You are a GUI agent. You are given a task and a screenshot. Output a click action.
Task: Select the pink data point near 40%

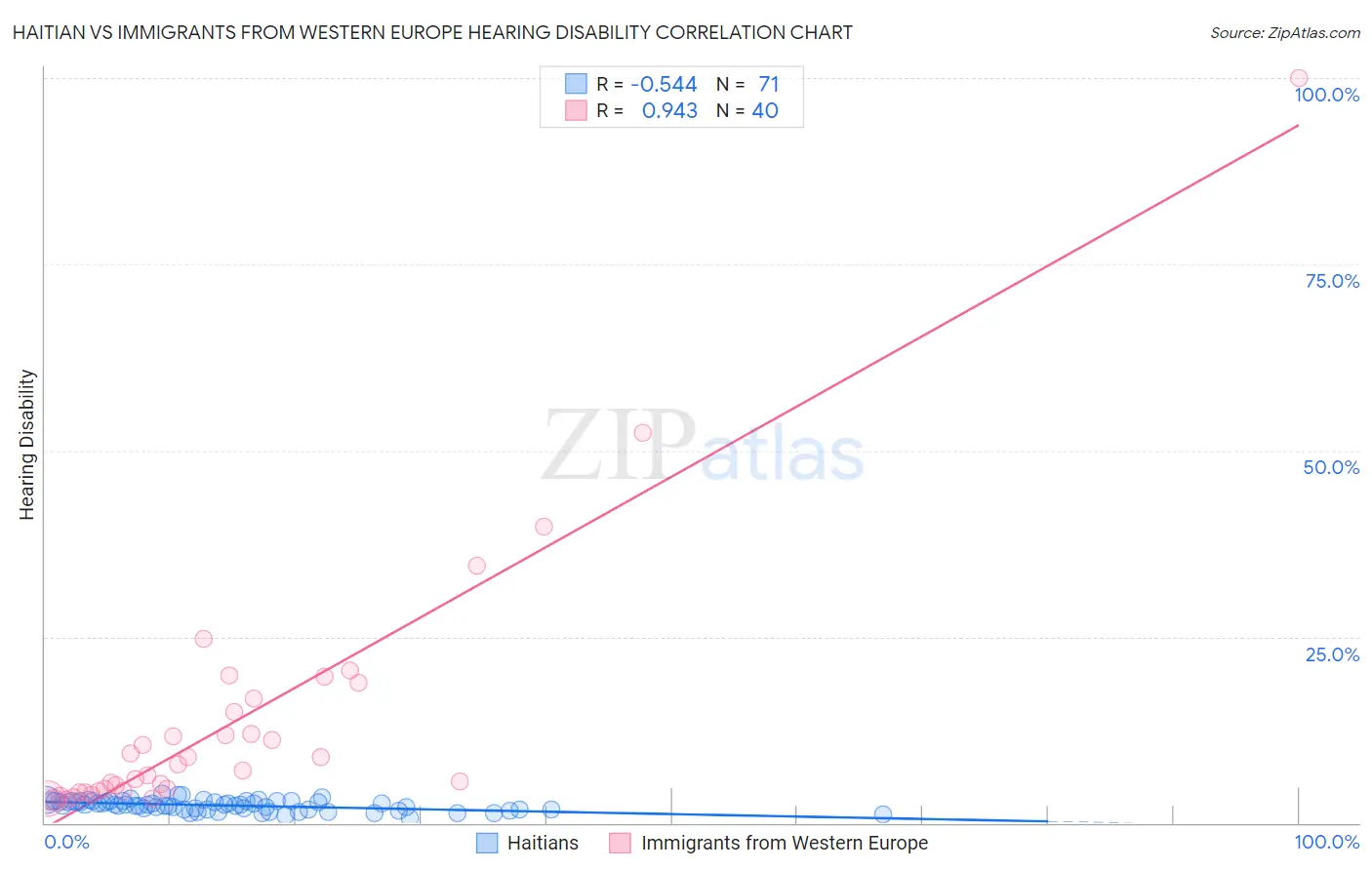click(x=544, y=527)
